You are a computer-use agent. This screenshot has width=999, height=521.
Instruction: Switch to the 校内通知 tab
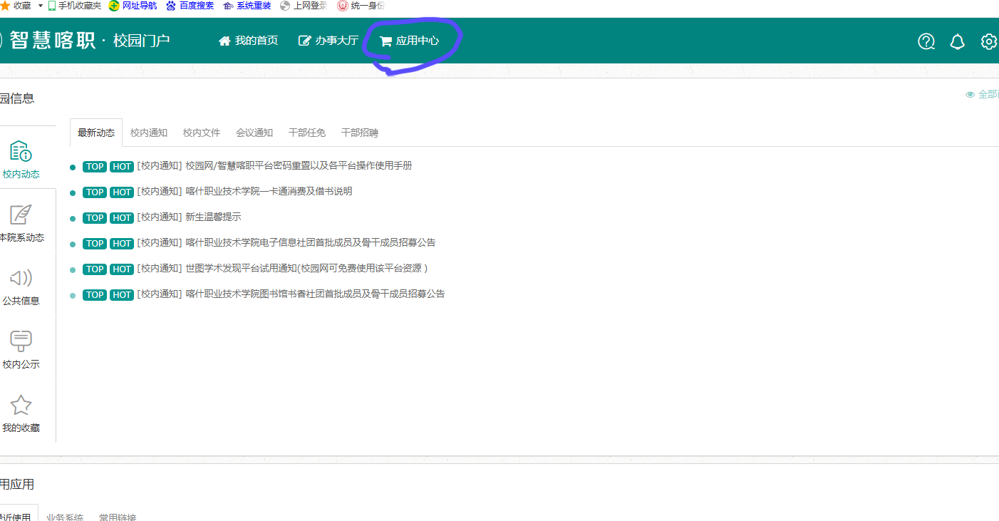148,132
